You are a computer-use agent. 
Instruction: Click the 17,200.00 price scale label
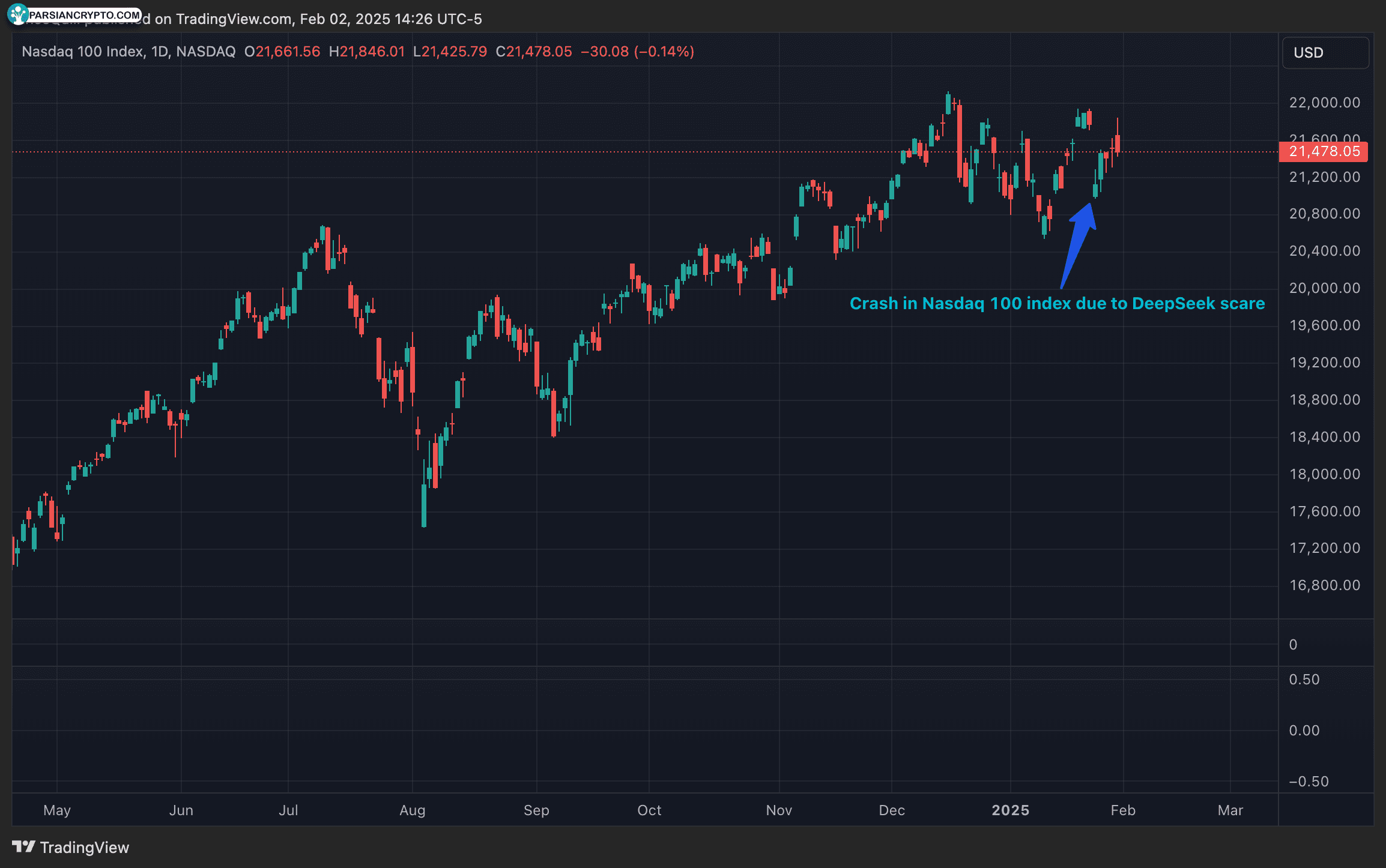point(1325,548)
